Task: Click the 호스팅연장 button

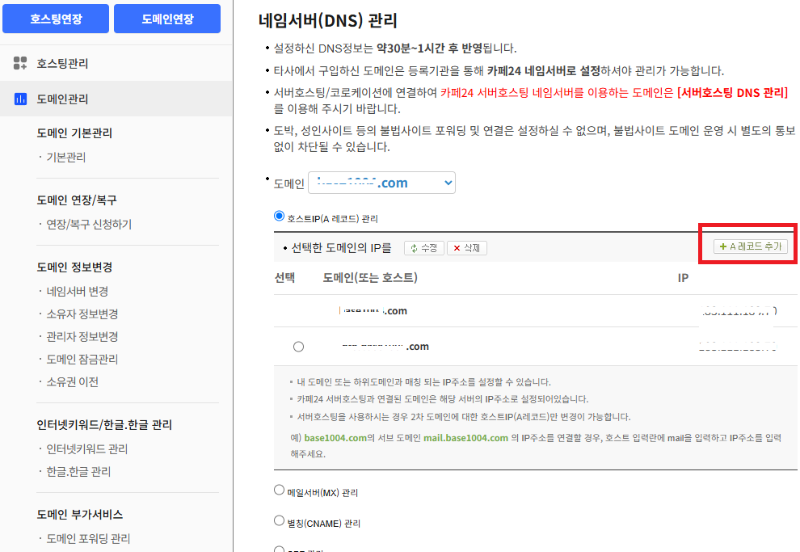Action: [56, 19]
